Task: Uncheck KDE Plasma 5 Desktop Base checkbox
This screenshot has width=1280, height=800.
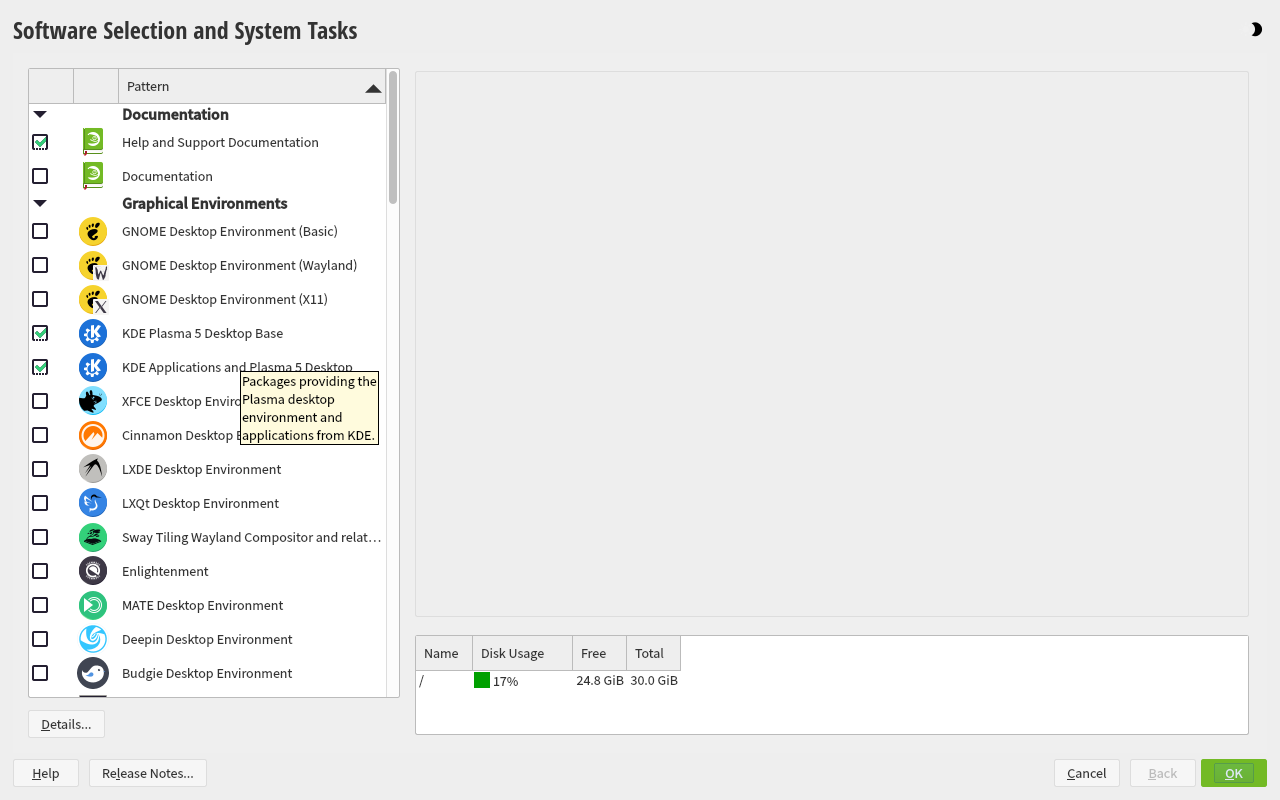Action: [40, 333]
